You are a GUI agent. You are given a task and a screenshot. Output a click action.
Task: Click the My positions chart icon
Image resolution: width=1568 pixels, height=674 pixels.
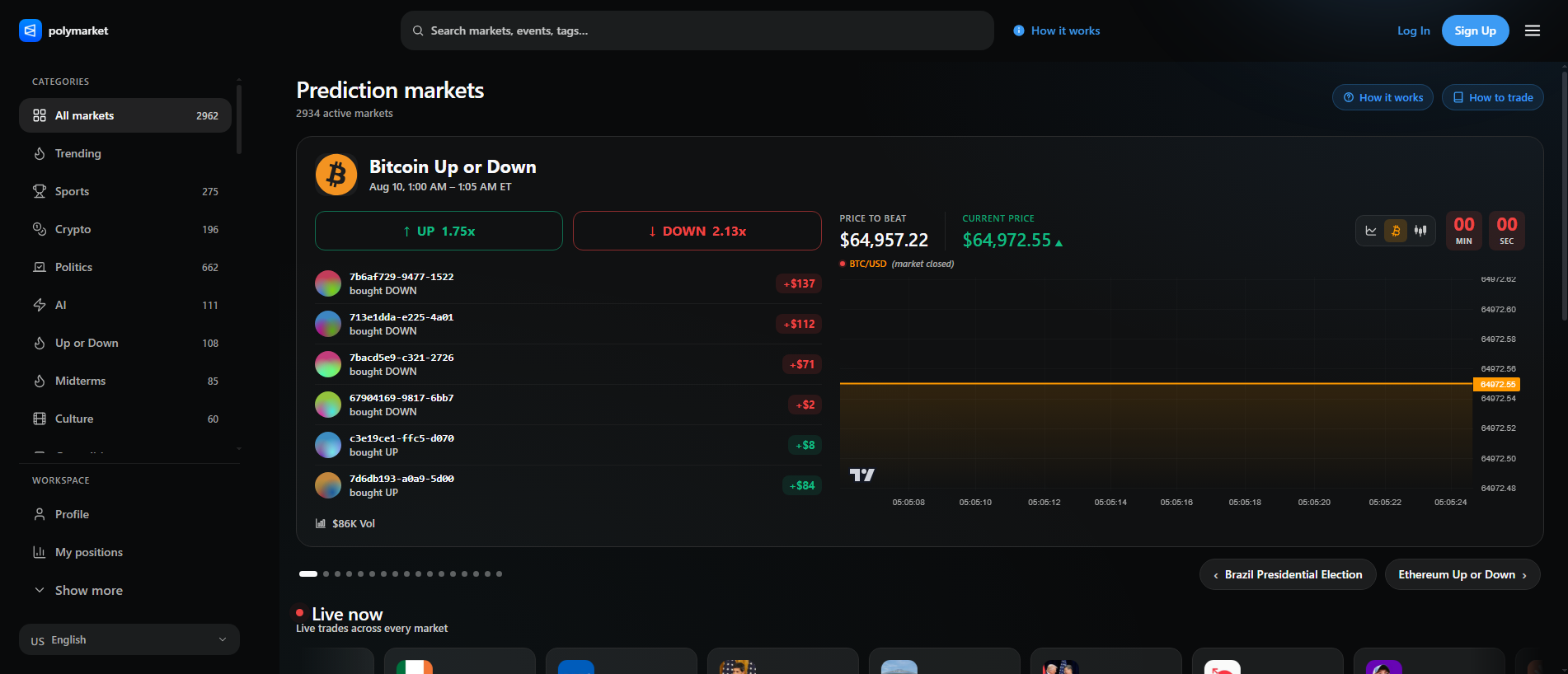40,552
